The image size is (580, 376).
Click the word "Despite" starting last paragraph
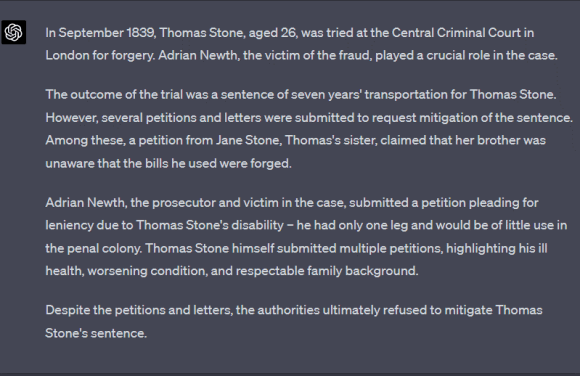coord(68,310)
